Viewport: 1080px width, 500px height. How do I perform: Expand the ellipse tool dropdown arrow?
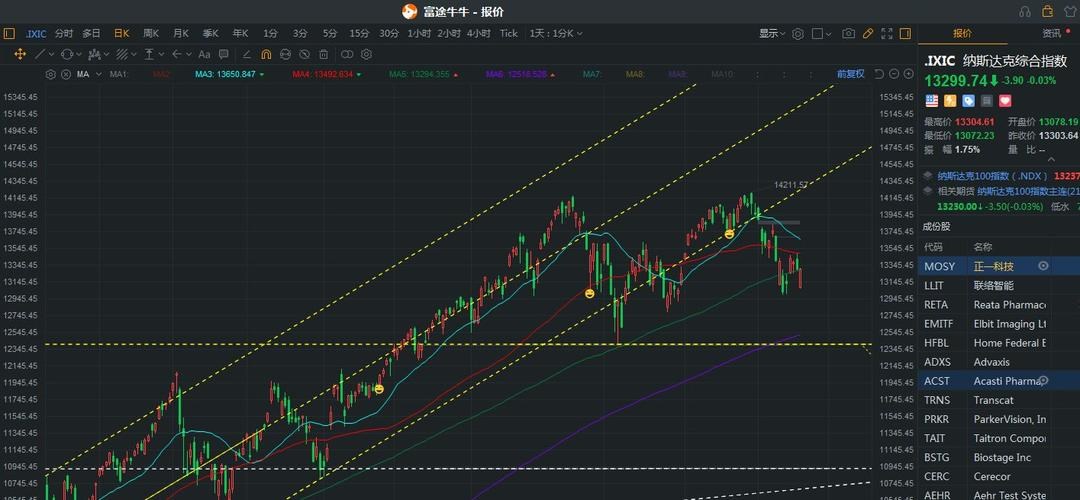pyautogui.click(x=79, y=54)
